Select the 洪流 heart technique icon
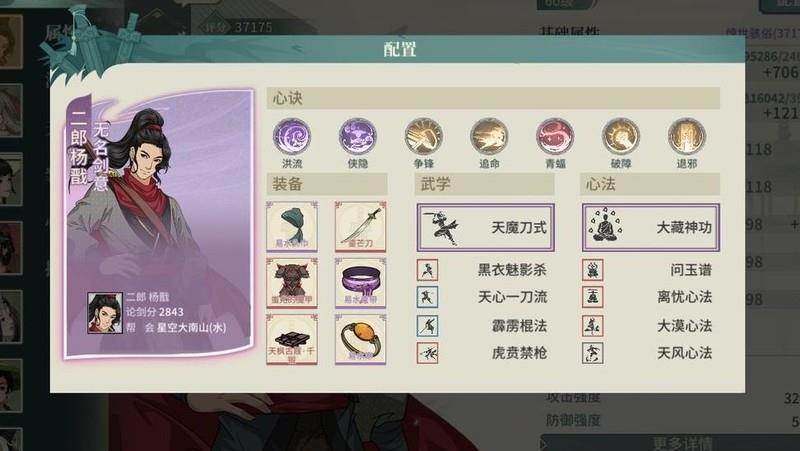Image resolution: width=800 pixels, height=451 pixels. point(292,136)
